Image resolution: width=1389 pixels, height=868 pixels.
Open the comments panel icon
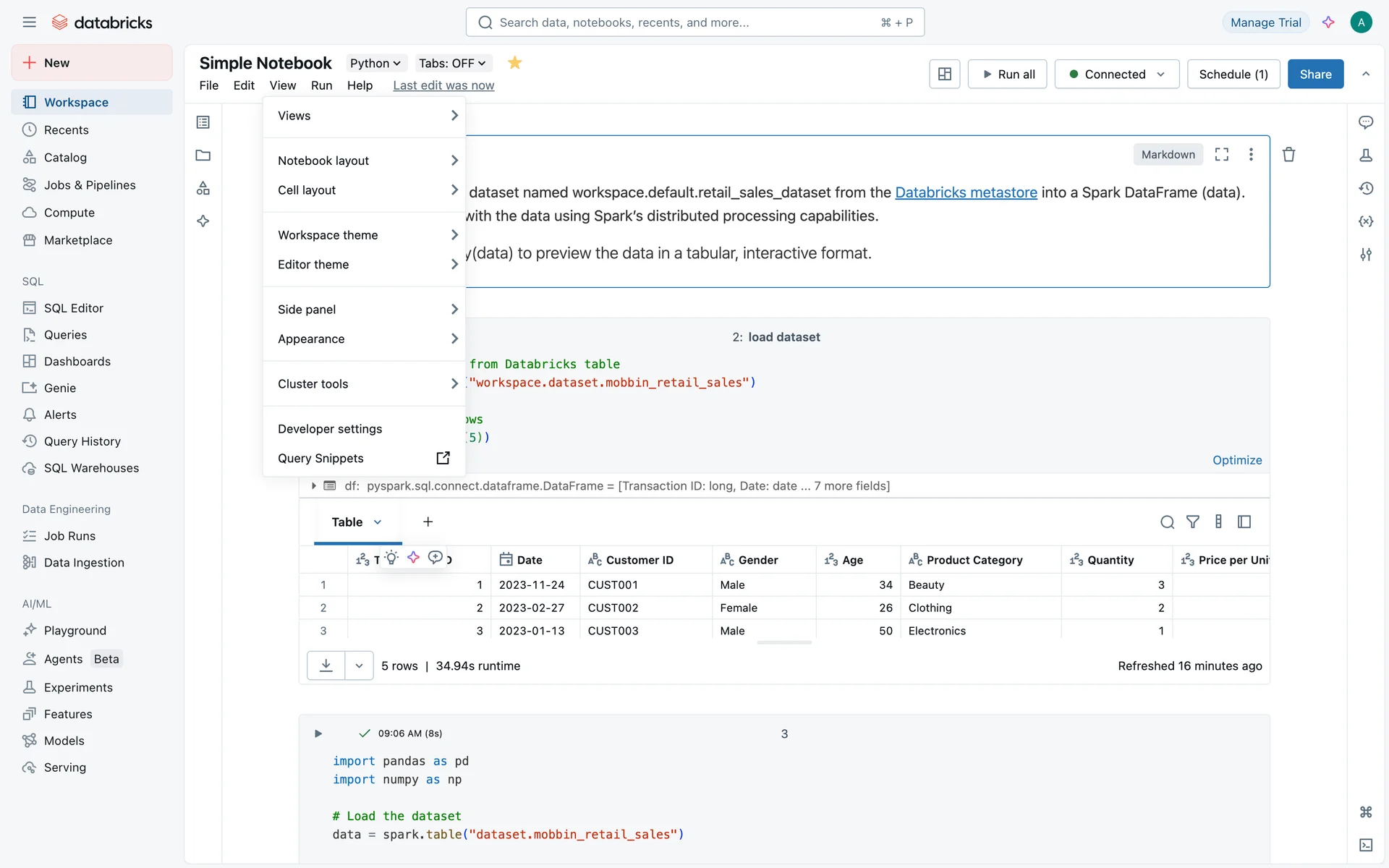tap(1365, 122)
